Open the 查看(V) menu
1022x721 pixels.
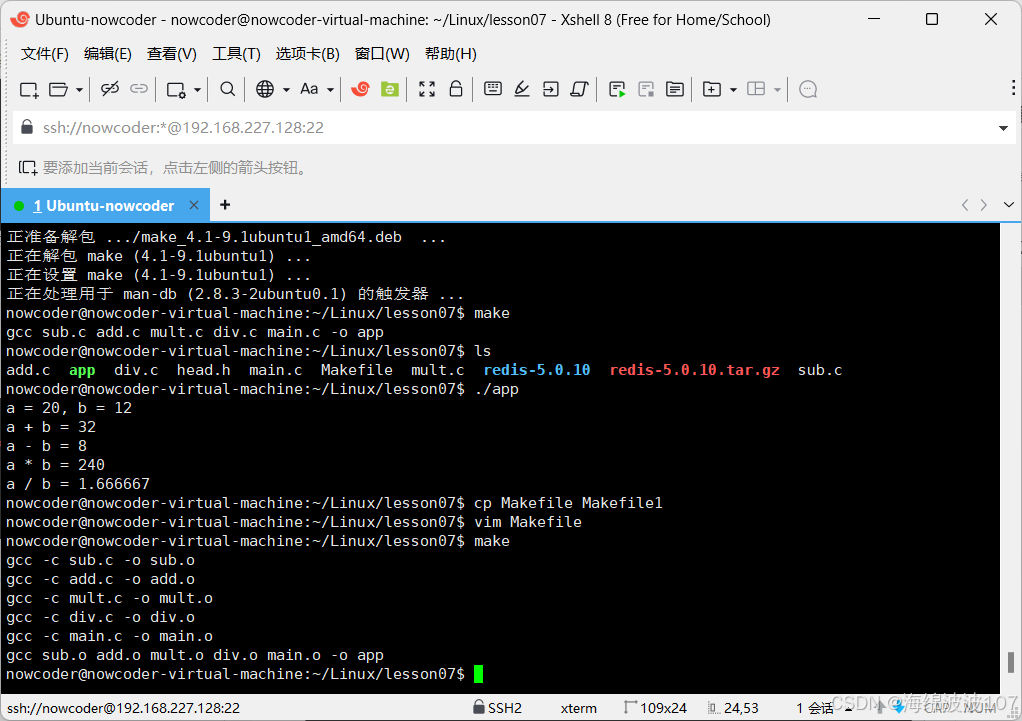[x=171, y=54]
